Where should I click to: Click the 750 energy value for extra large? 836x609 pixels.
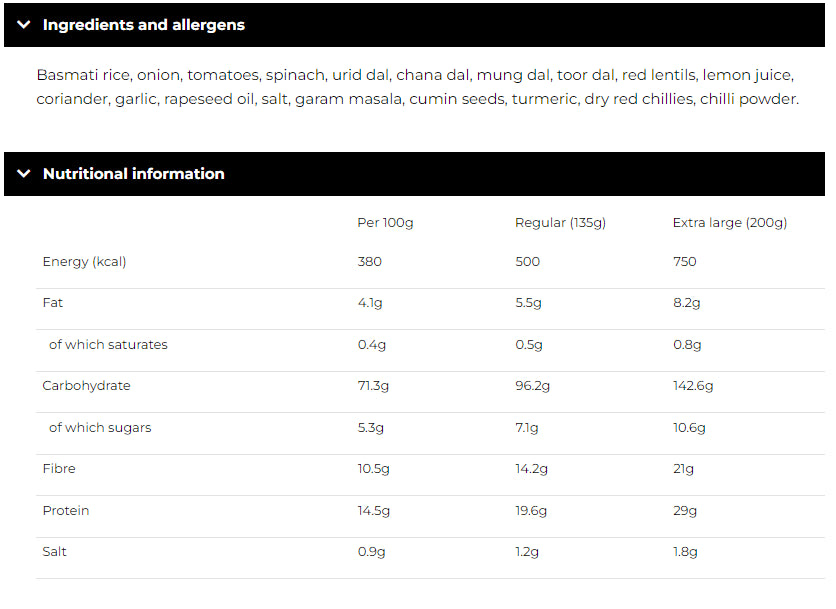(x=684, y=262)
